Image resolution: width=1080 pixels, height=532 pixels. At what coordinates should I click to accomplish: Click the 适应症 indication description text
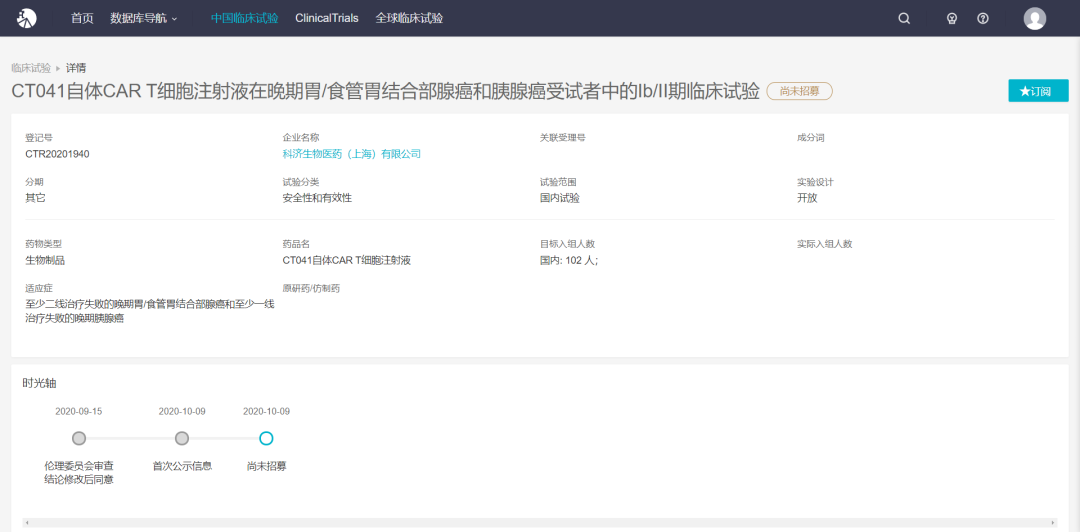[x=149, y=311]
